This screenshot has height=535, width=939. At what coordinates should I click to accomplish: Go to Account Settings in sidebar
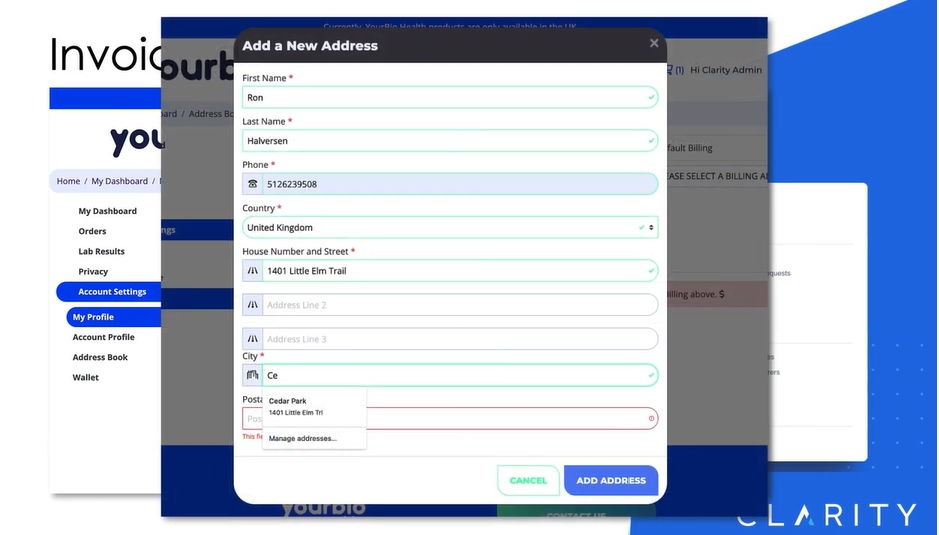(111, 292)
